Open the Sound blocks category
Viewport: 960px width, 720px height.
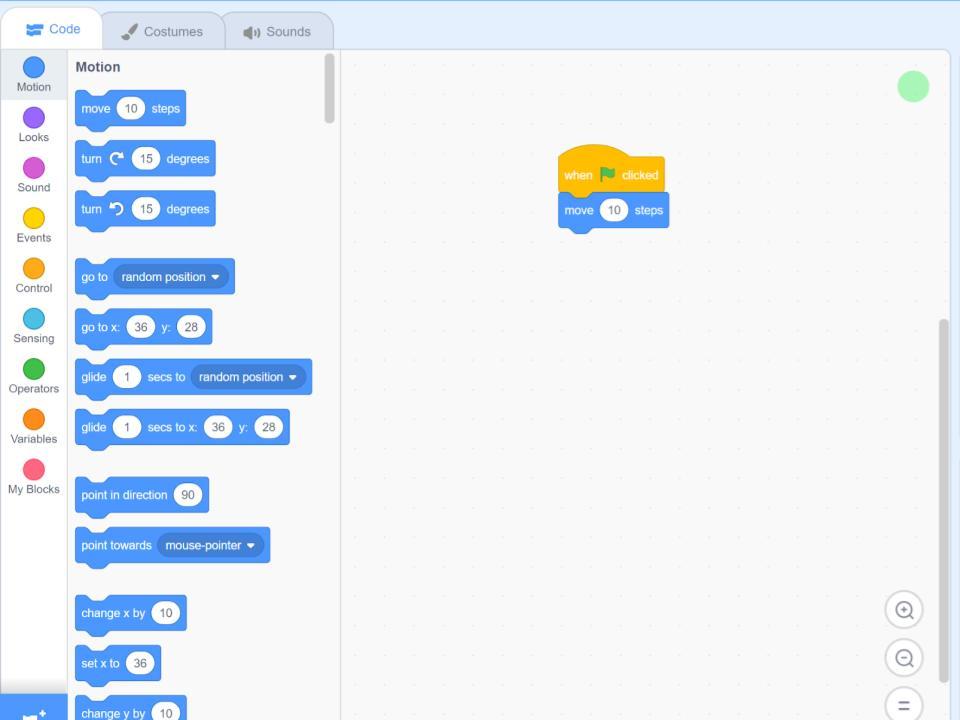[34, 175]
